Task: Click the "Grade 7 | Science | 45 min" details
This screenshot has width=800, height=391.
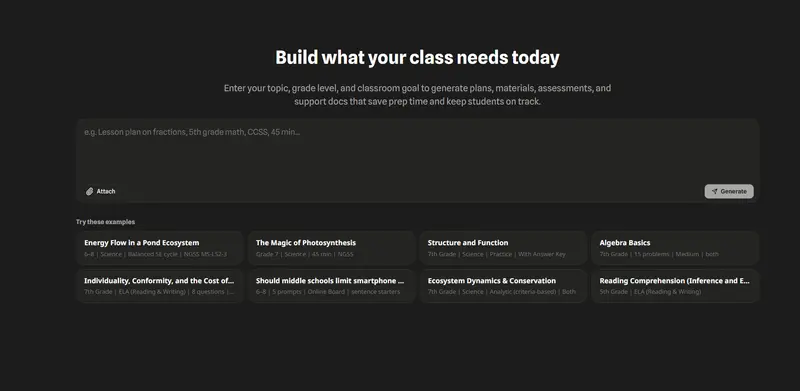Action: click(x=305, y=254)
